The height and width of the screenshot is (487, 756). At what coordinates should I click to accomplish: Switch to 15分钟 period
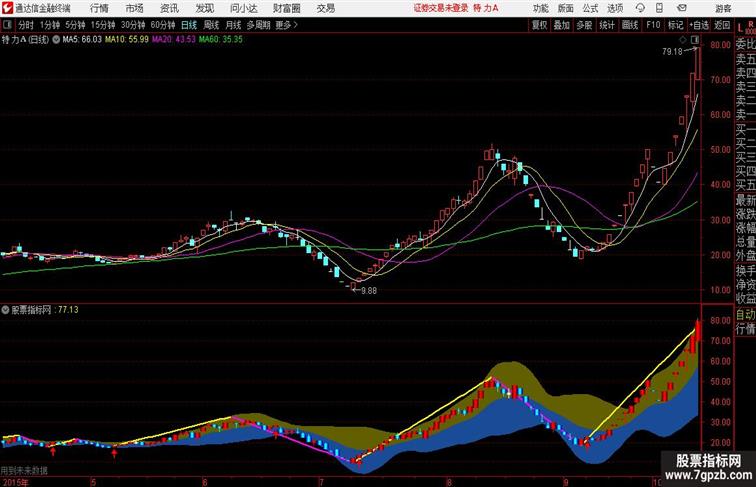point(103,25)
